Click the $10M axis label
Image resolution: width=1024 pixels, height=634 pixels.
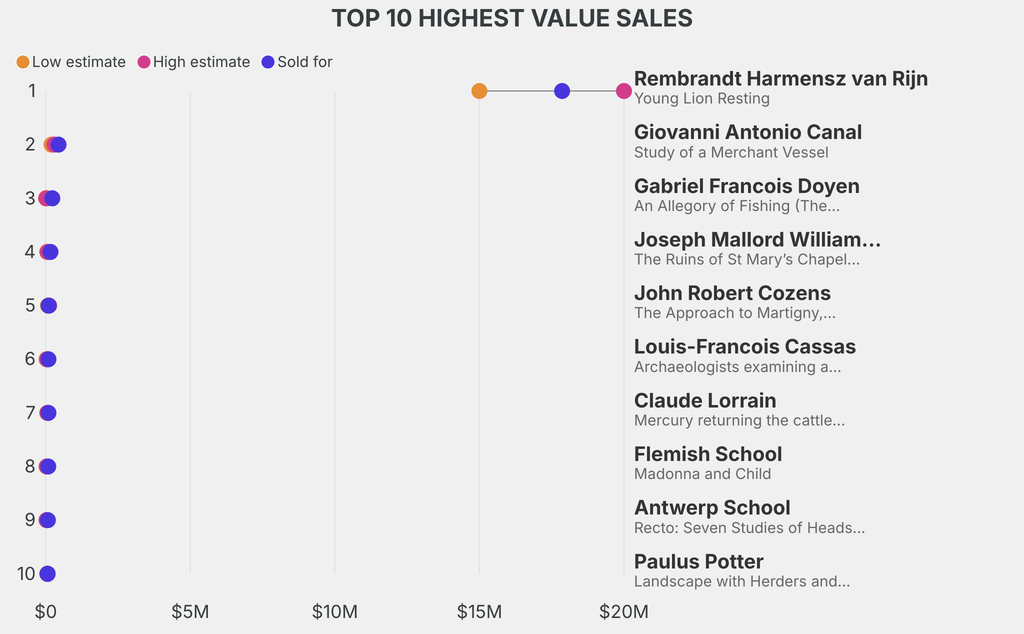334,611
